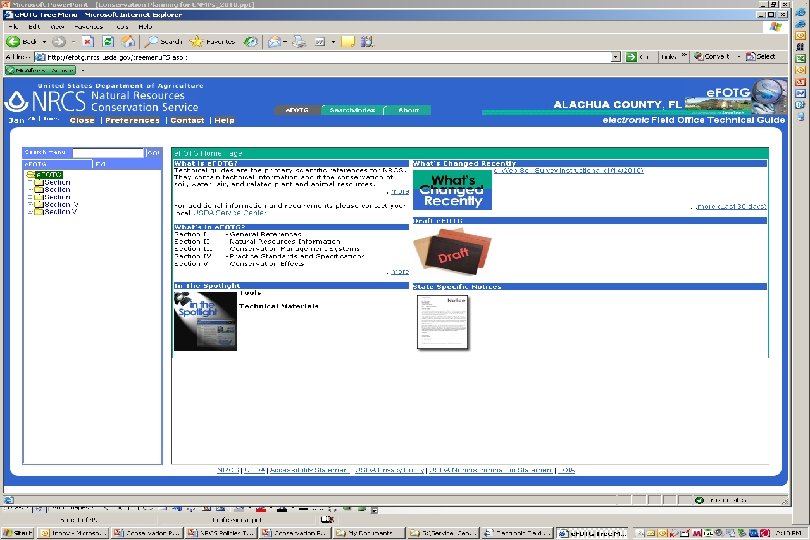Click the What's Changed Recently image
The height and width of the screenshot is (540, 810).
coord(453,190)
